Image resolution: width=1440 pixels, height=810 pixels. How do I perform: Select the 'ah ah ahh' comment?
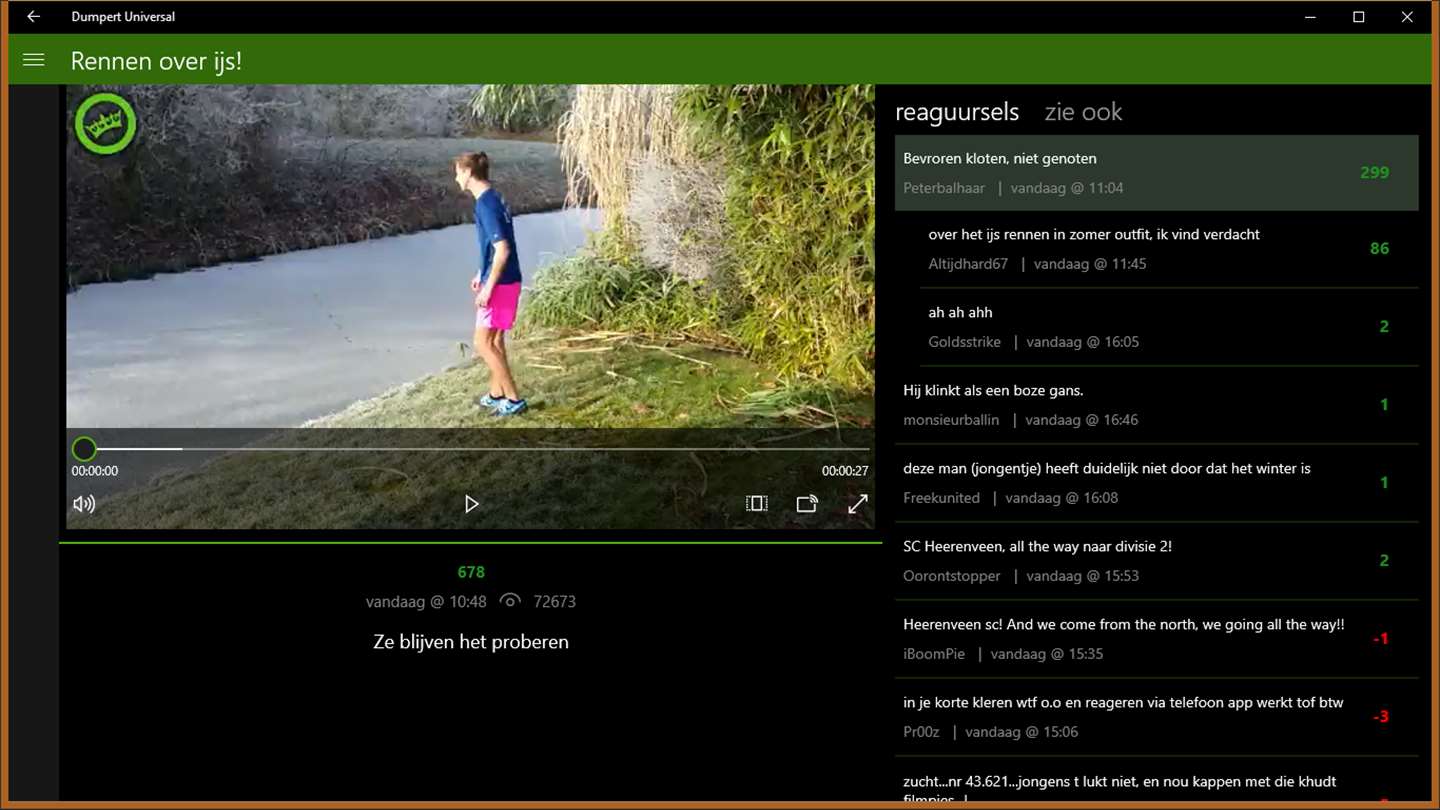[1168, 327]
